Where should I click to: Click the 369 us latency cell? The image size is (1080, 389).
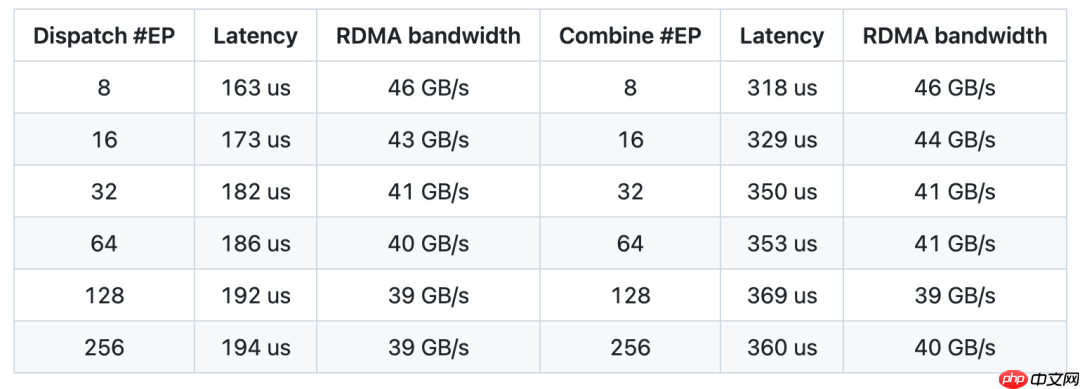coord(782,295)
